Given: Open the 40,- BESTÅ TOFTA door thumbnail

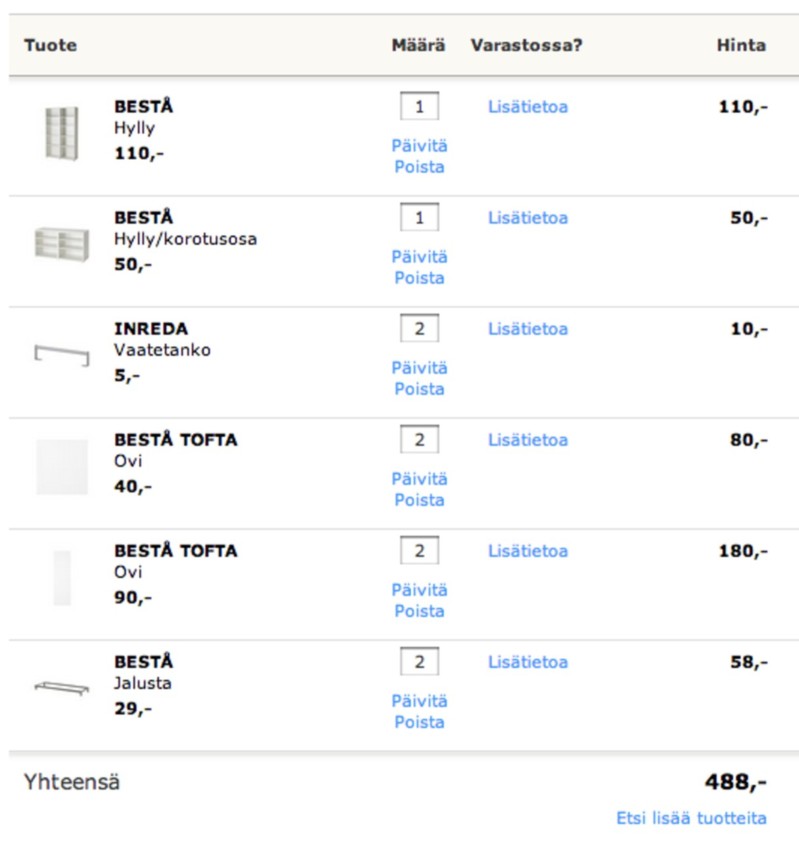Looking at the screenshot, I should (62, 467).
